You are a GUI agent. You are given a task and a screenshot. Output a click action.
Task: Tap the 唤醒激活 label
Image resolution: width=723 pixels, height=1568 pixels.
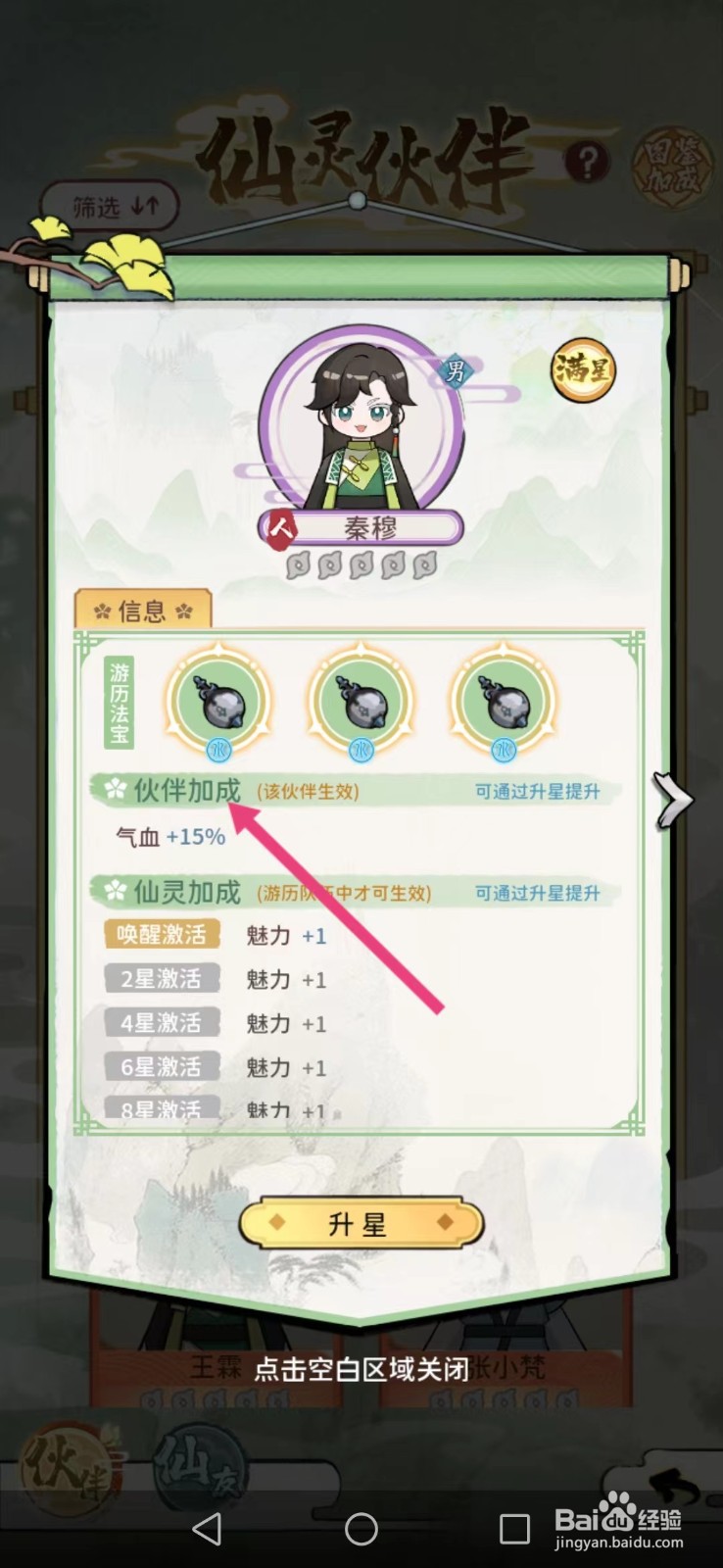tap(162, 935)
